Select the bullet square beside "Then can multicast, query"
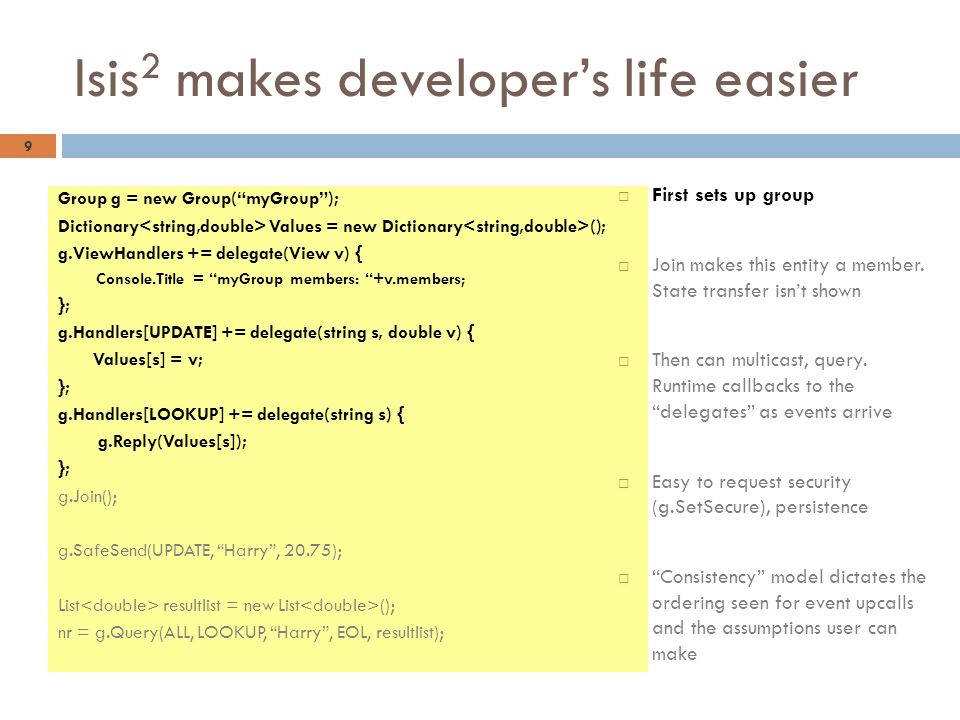This screenshot has width=960, height=720. [x=623, y=361]
